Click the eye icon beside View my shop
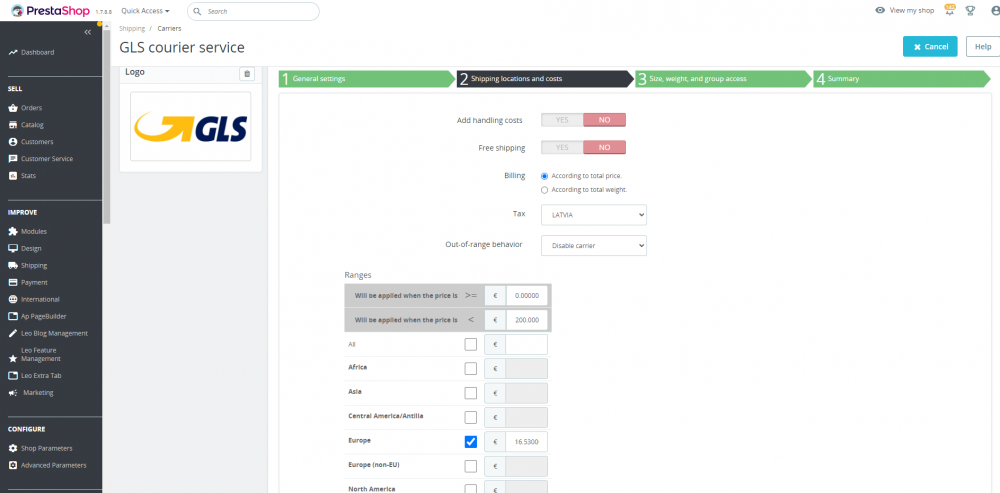 point(880,11)
